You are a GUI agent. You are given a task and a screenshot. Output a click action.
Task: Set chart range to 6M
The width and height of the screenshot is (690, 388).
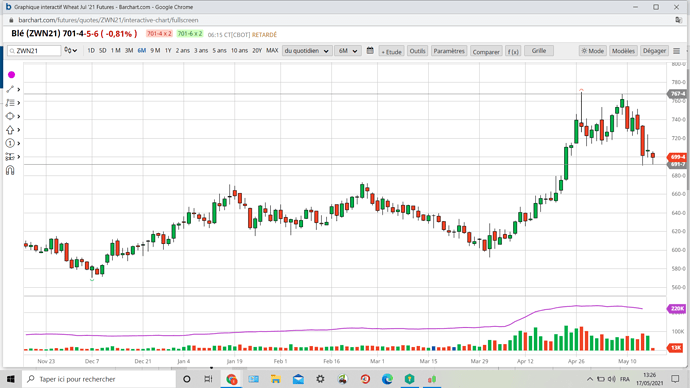142,51
